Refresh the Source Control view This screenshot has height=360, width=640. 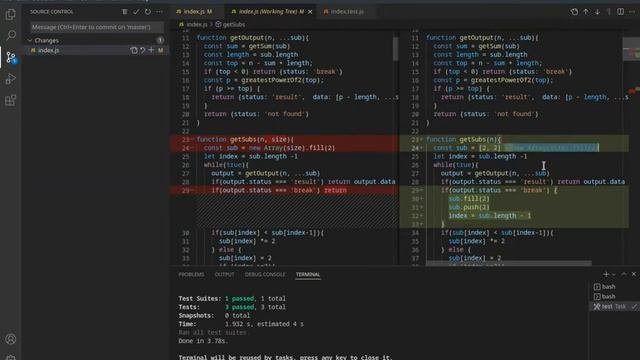click(x=148, y=12)
